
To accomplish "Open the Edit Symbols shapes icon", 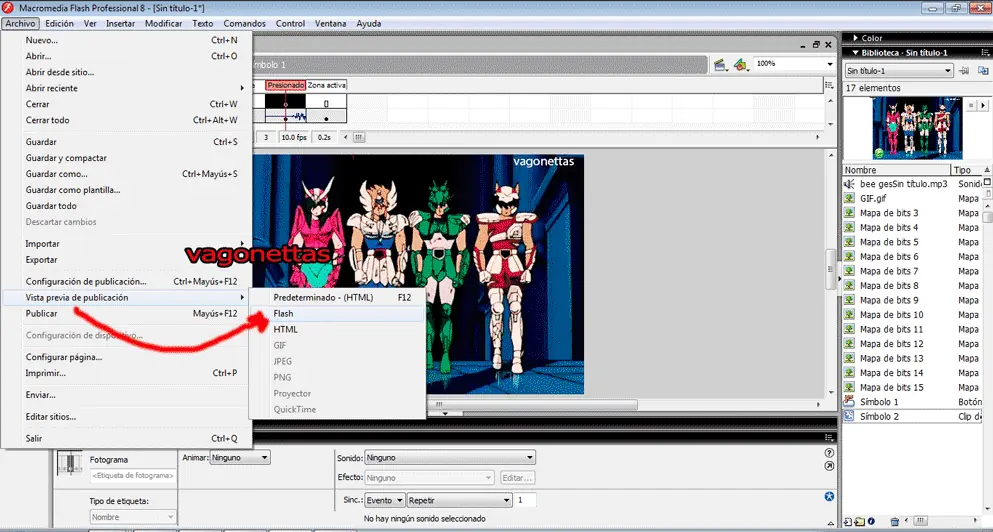I will click(x=740, y=65).
